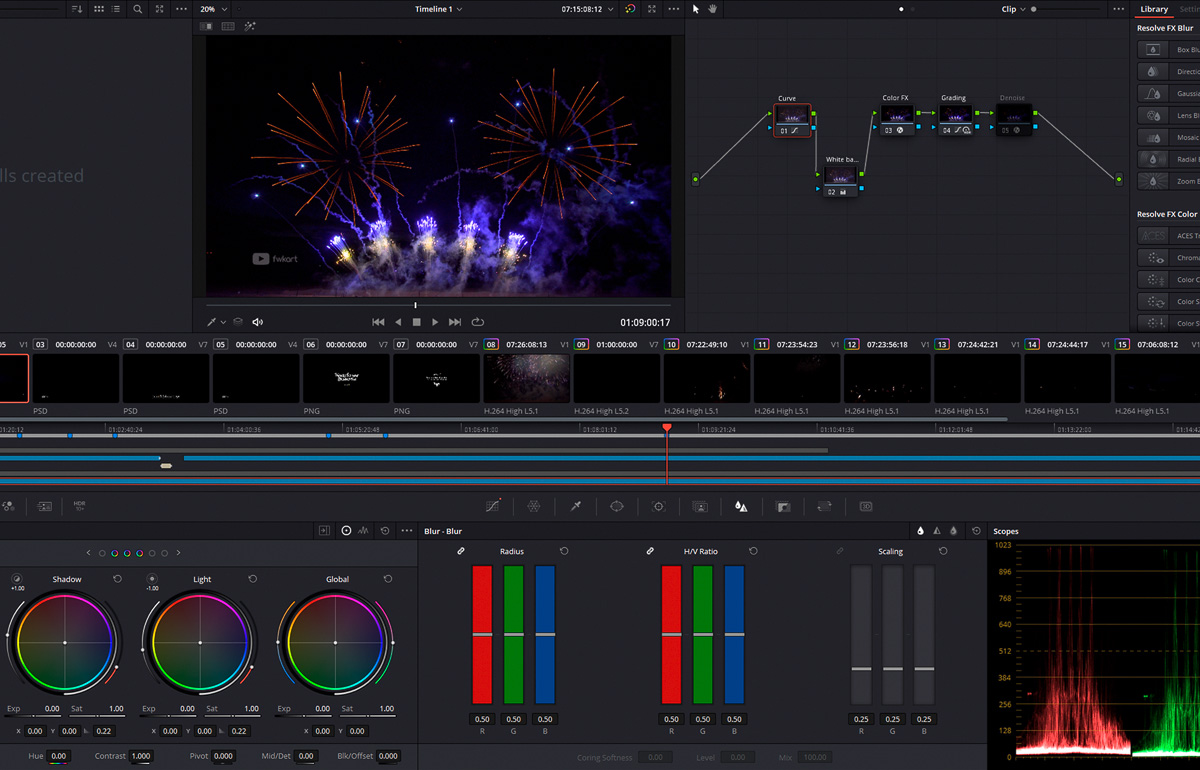Viewport: 1200px width, 770px height.
Task: Select Mosaic Blur effect in library
Action: point(1168,138)
